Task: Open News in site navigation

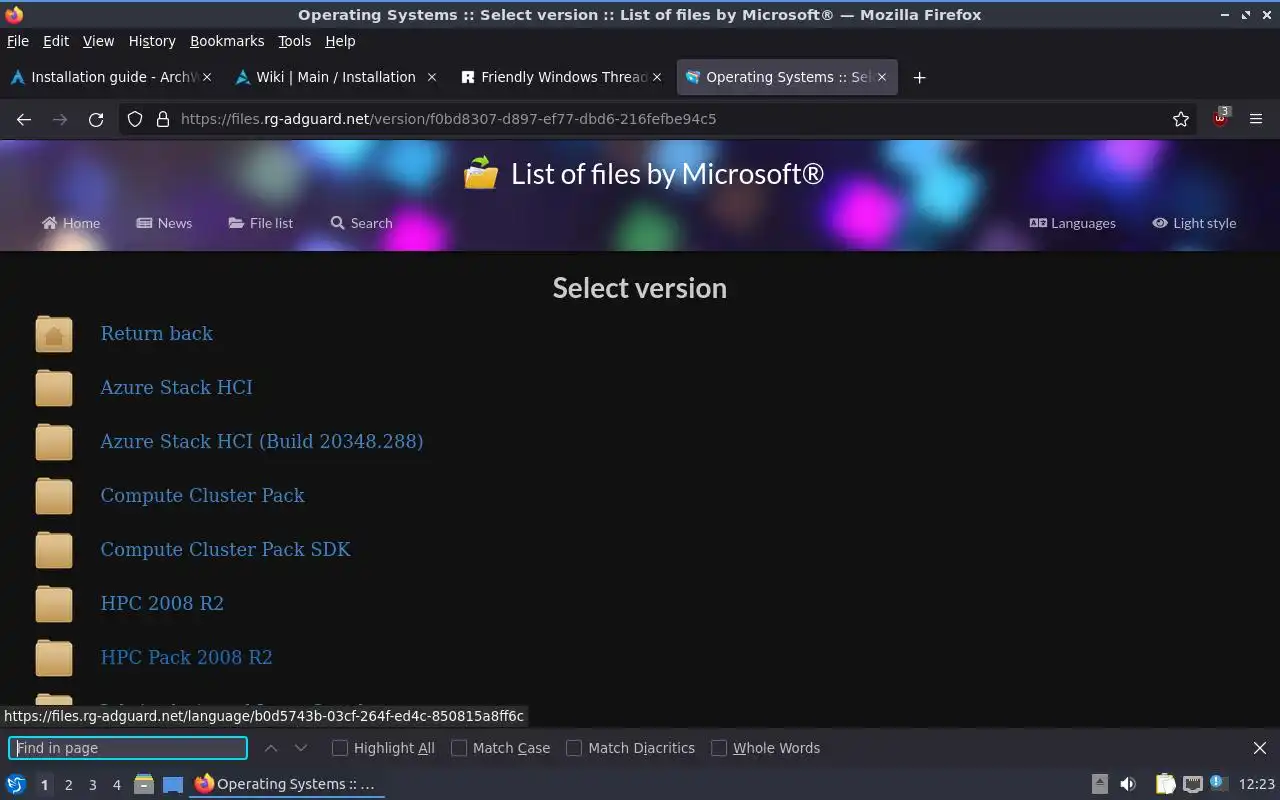Action: click(x=164, y=223)
